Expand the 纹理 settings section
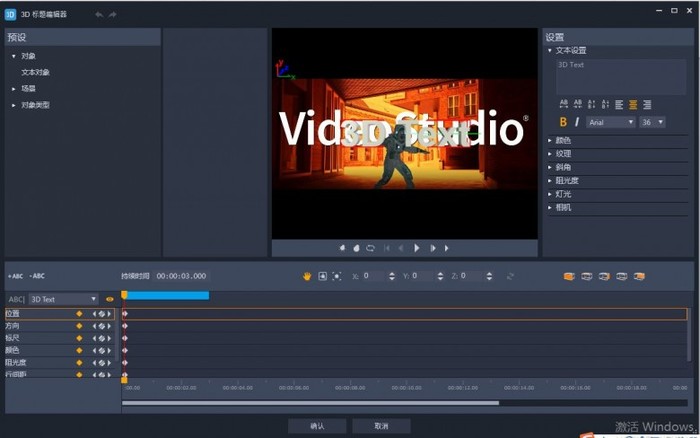The width and height of the screenshot is (700, 438). [x=550, y=154]
